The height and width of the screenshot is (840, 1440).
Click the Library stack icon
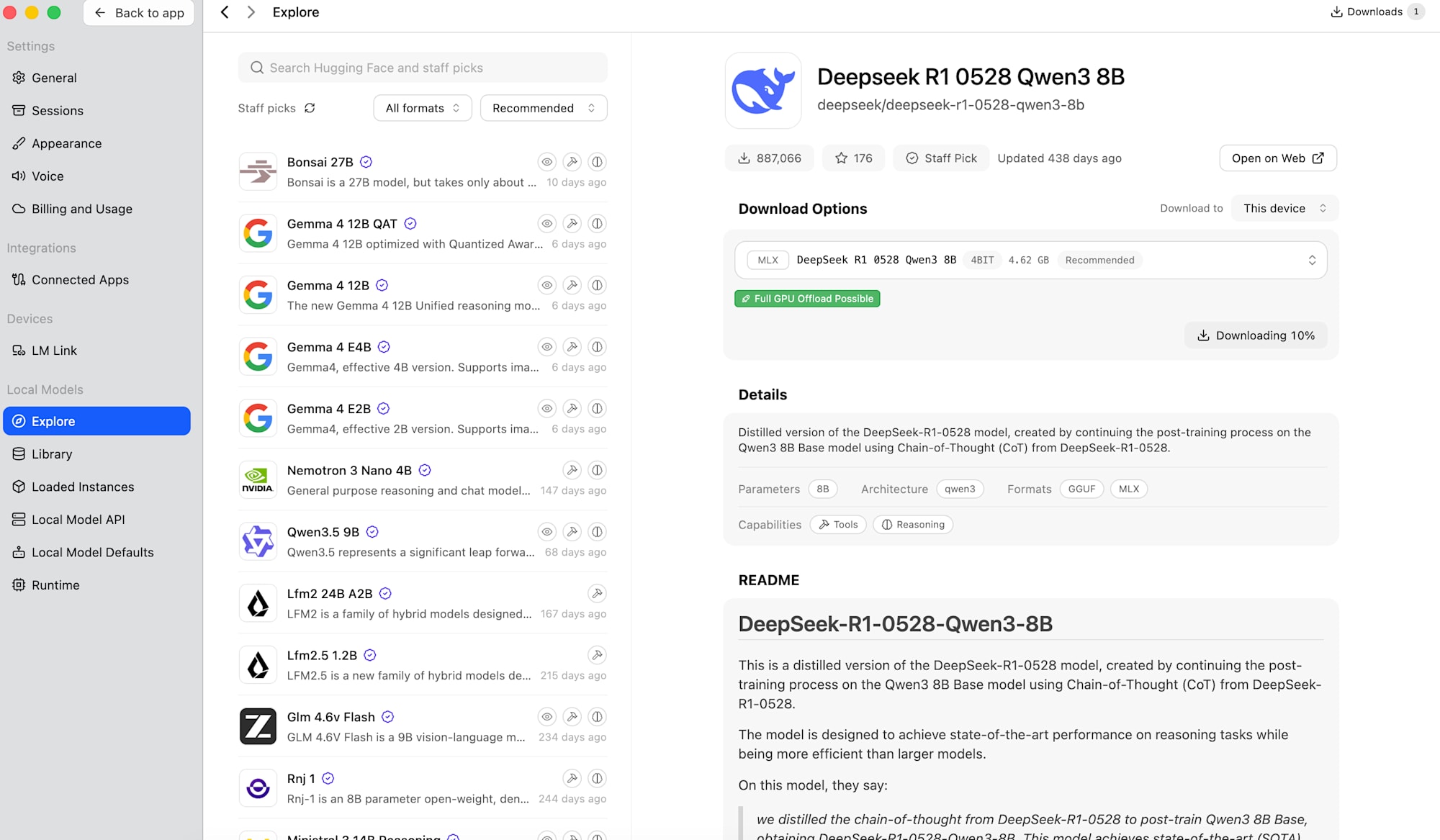[x=19, y=454]
